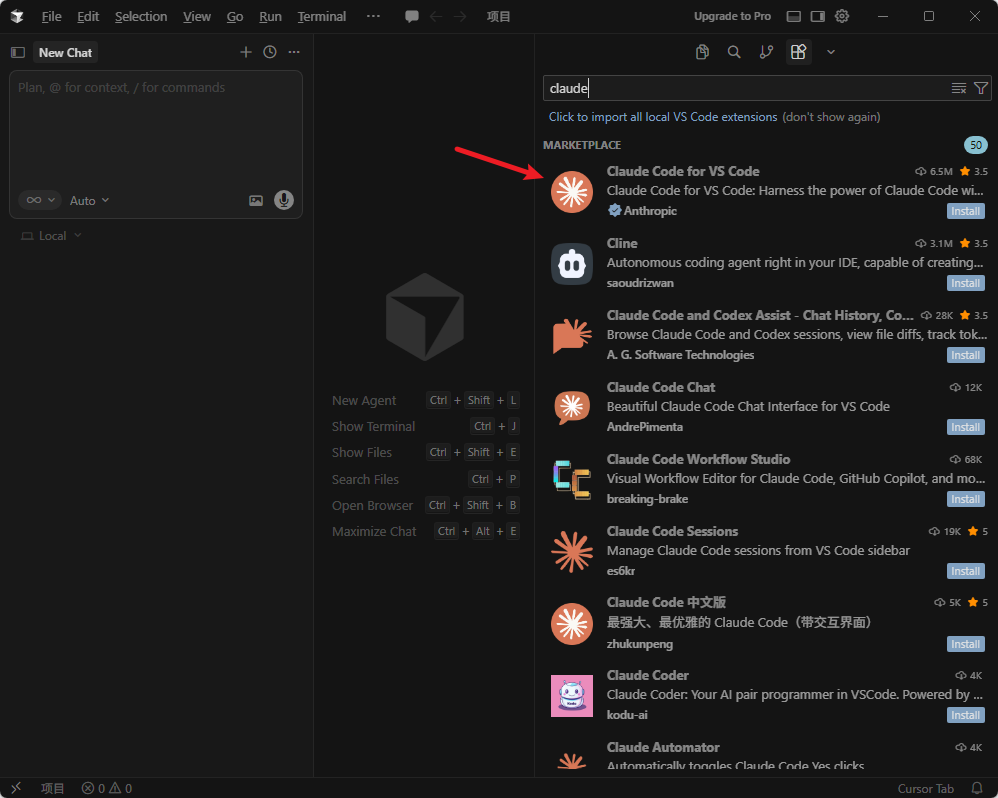Click Claude Code and Codex Assist icon
Screen dimensions: 998x798
(572, 335)
